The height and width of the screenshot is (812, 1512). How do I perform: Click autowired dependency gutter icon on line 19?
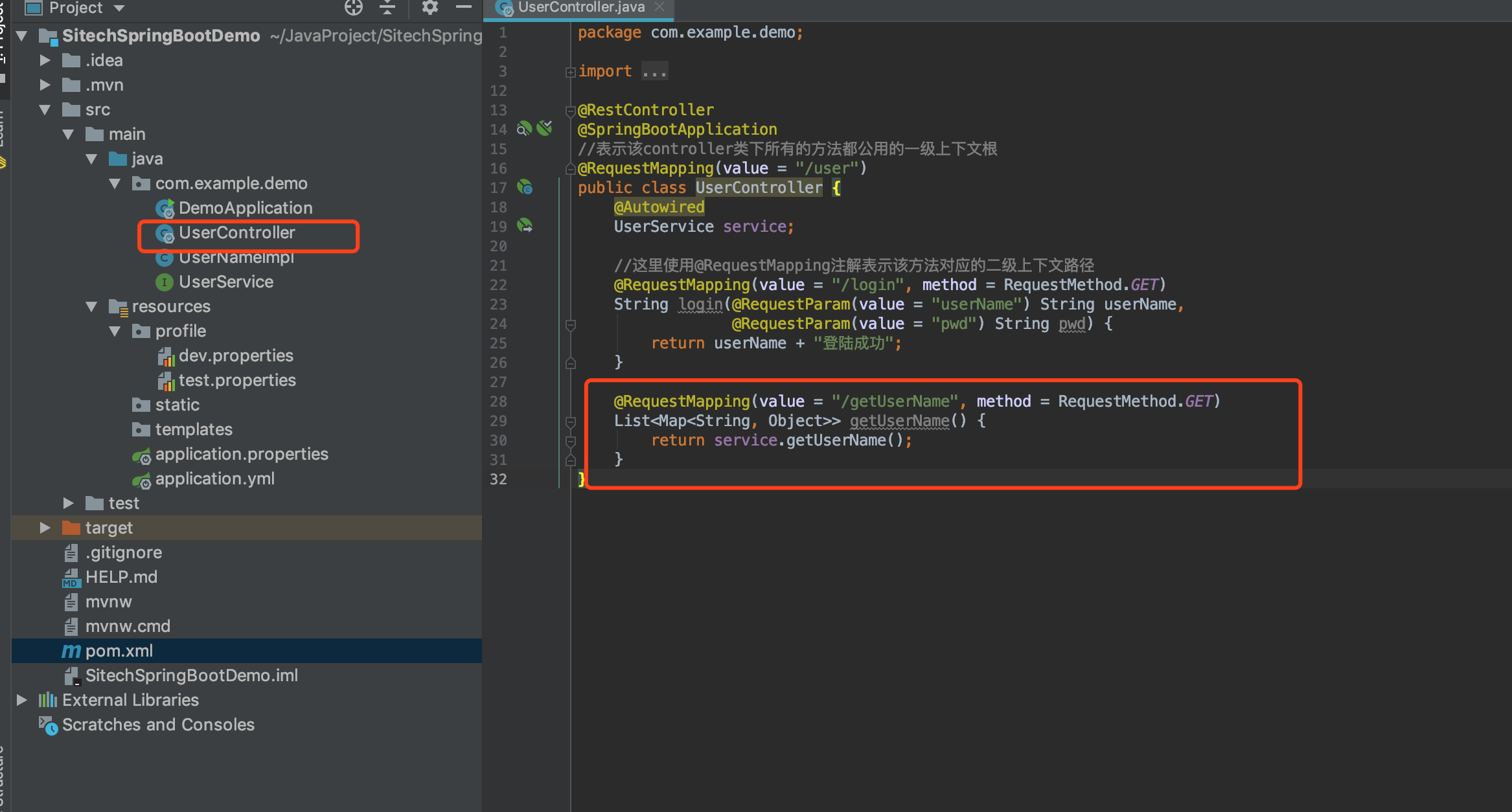coord(525,226)
